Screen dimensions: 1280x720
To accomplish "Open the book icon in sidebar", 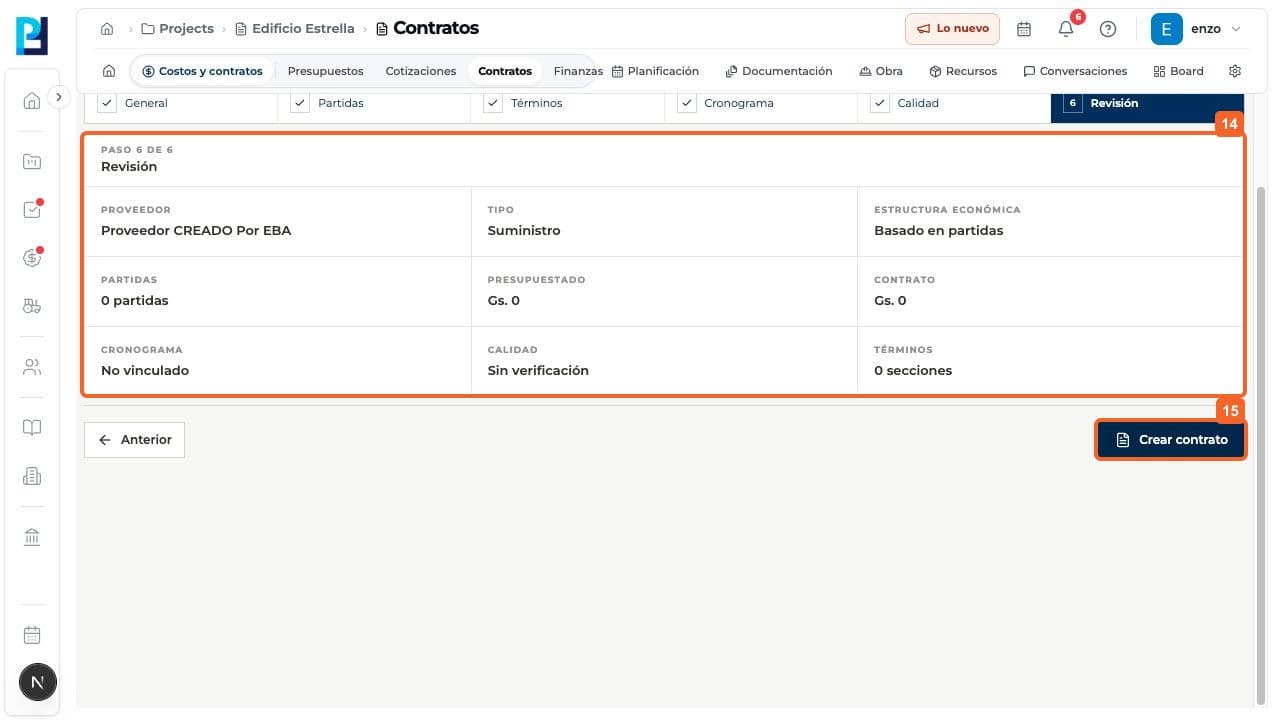I will [32, 428].
